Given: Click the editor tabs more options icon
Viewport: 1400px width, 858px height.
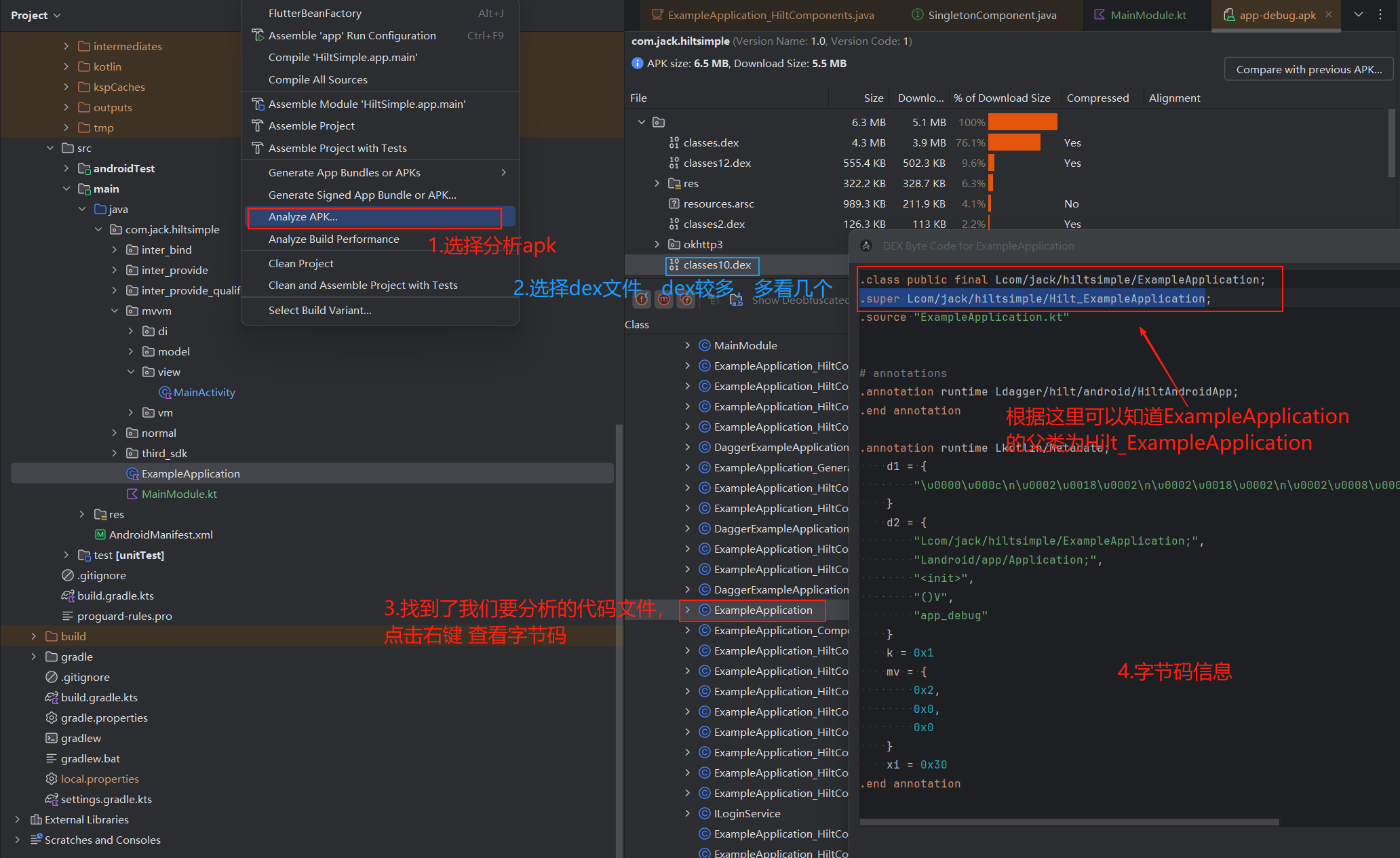Looking at the screenshot, I should click(x=1380, y=14).
